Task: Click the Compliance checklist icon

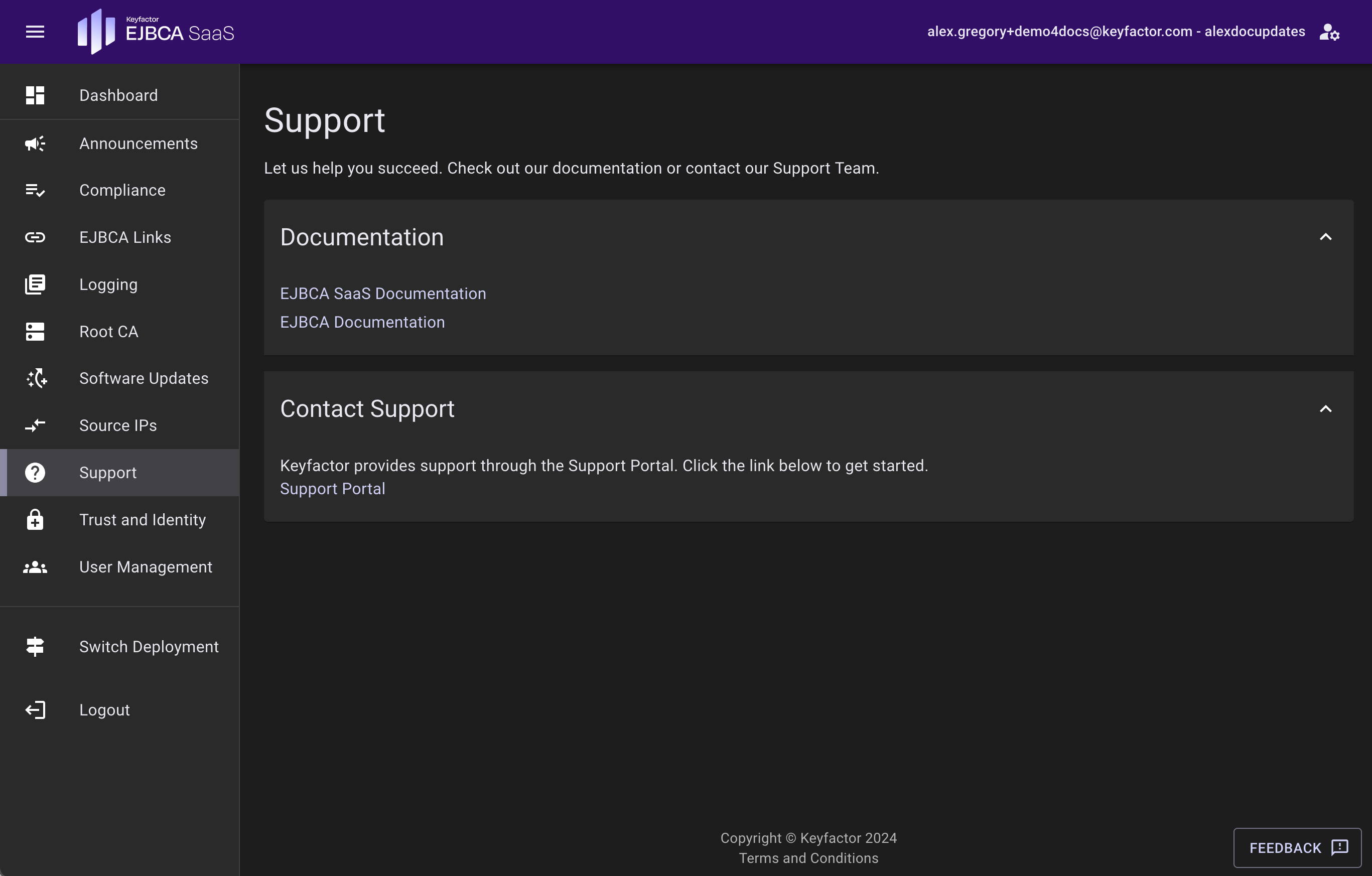Action: click(x=35, y=190)
